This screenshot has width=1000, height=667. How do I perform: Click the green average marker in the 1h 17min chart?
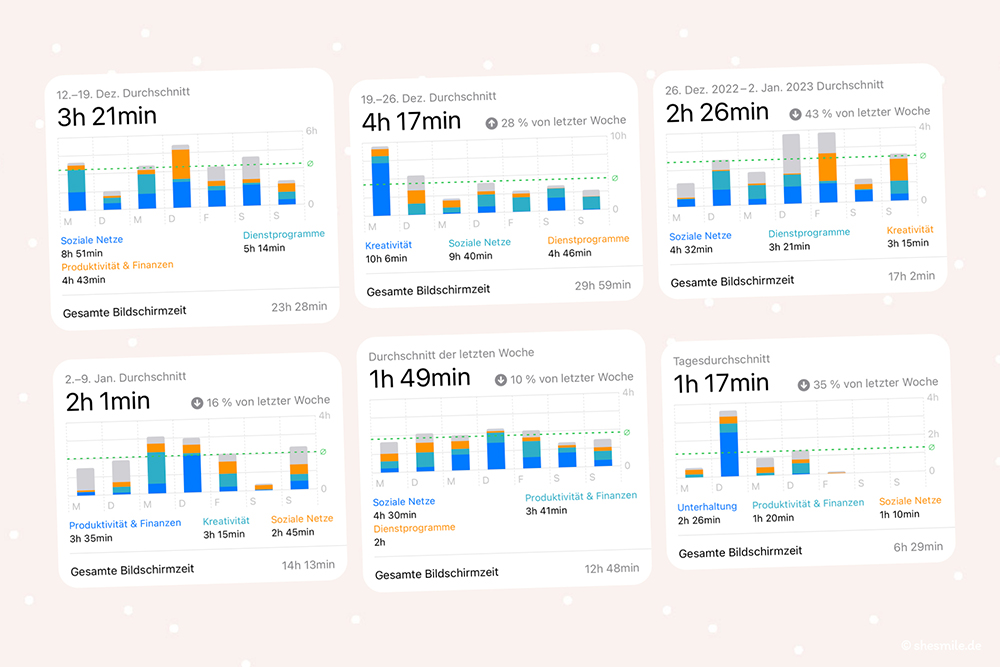pyautogui.click(x=932, y=447)
